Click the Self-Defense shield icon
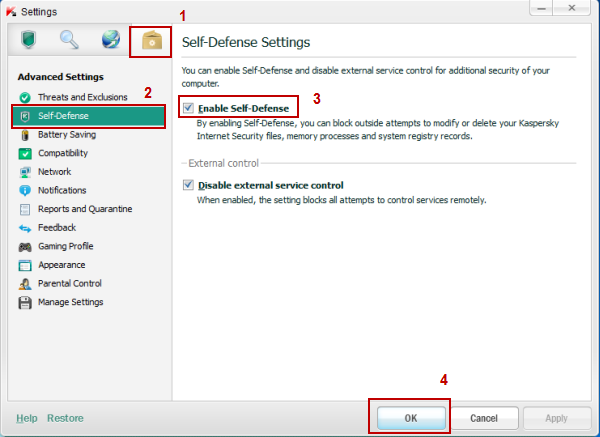 tap(25, 116)
